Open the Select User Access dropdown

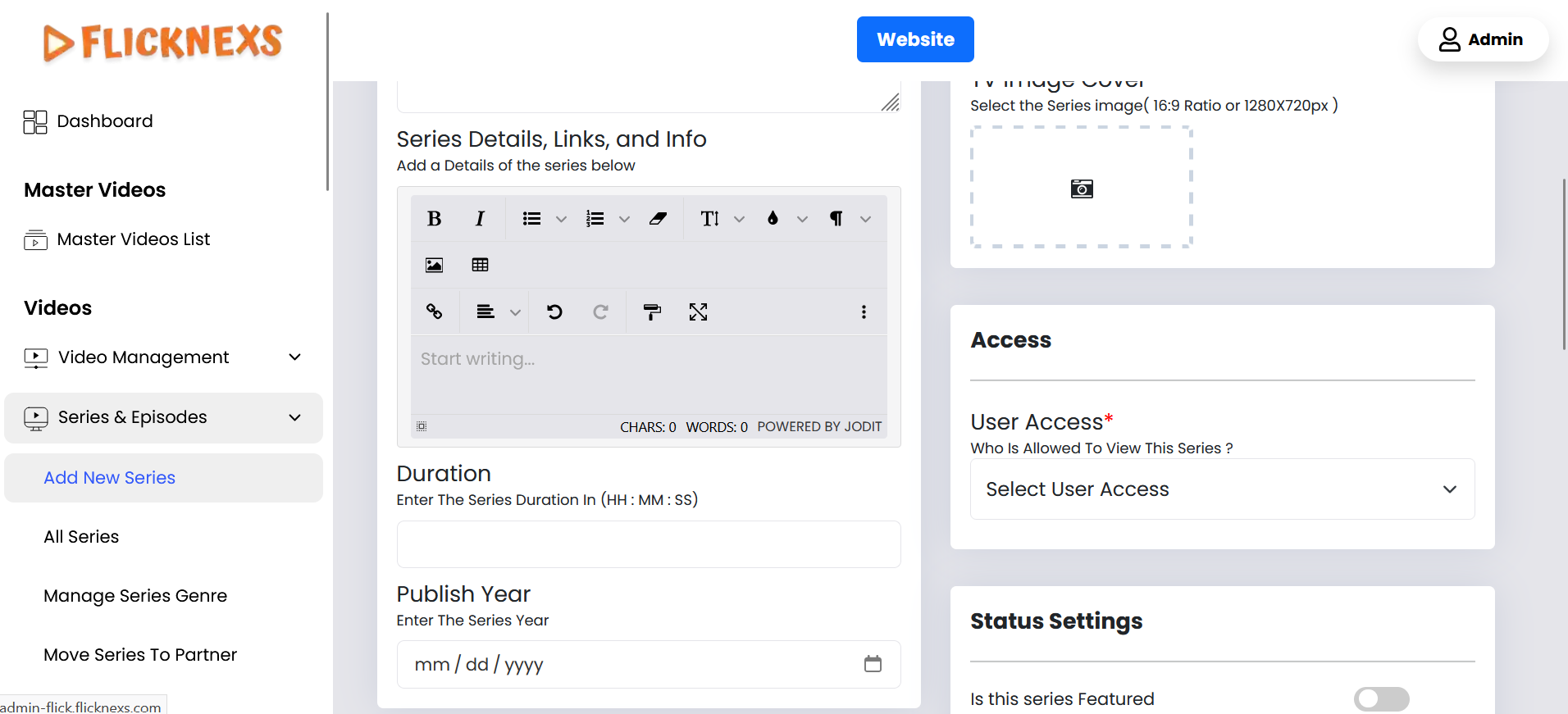1222,489
